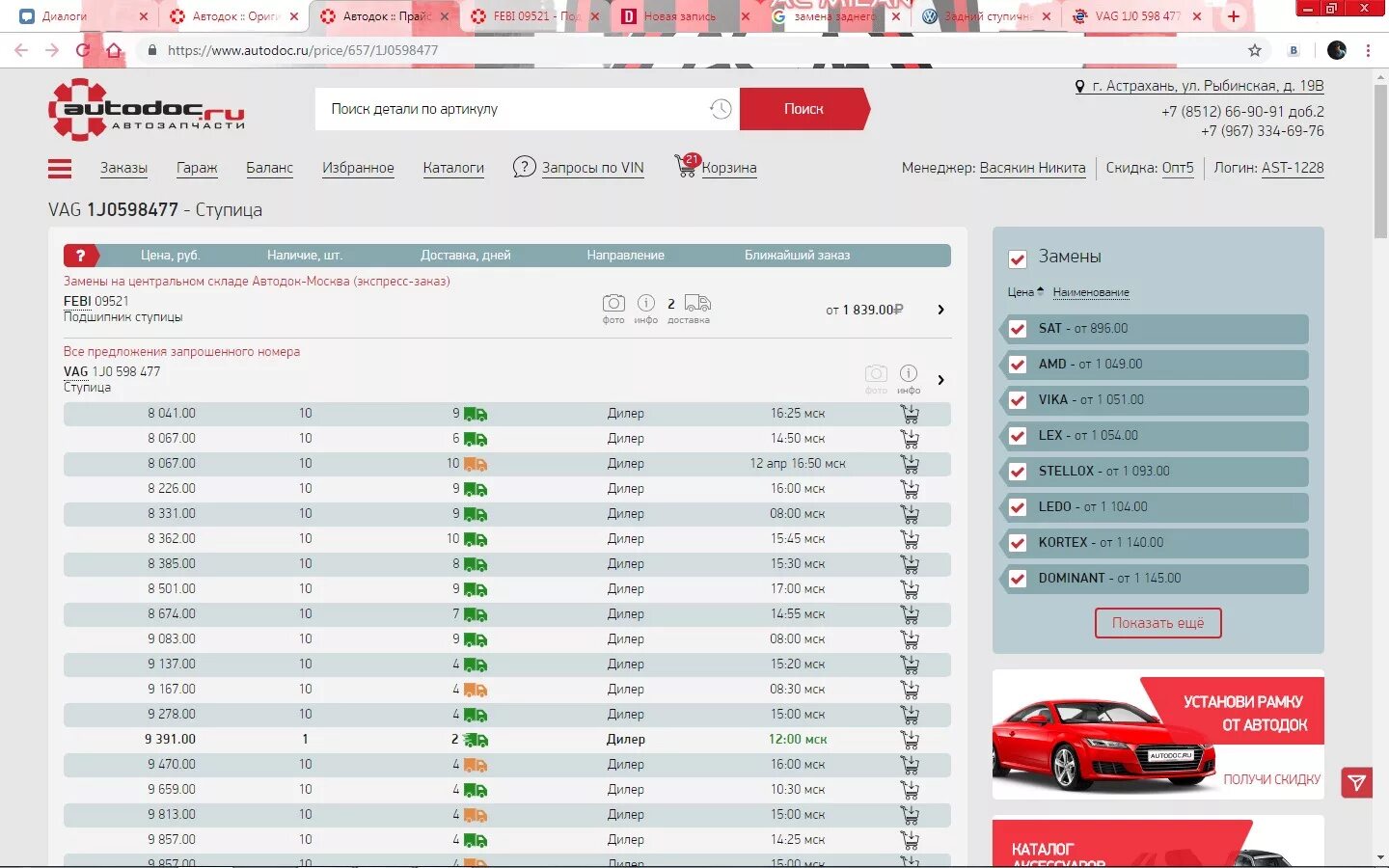Uncheck the LEX replacement checkbox
The width and height of the screenshot is (1389, 868).
coord(1018,436)
